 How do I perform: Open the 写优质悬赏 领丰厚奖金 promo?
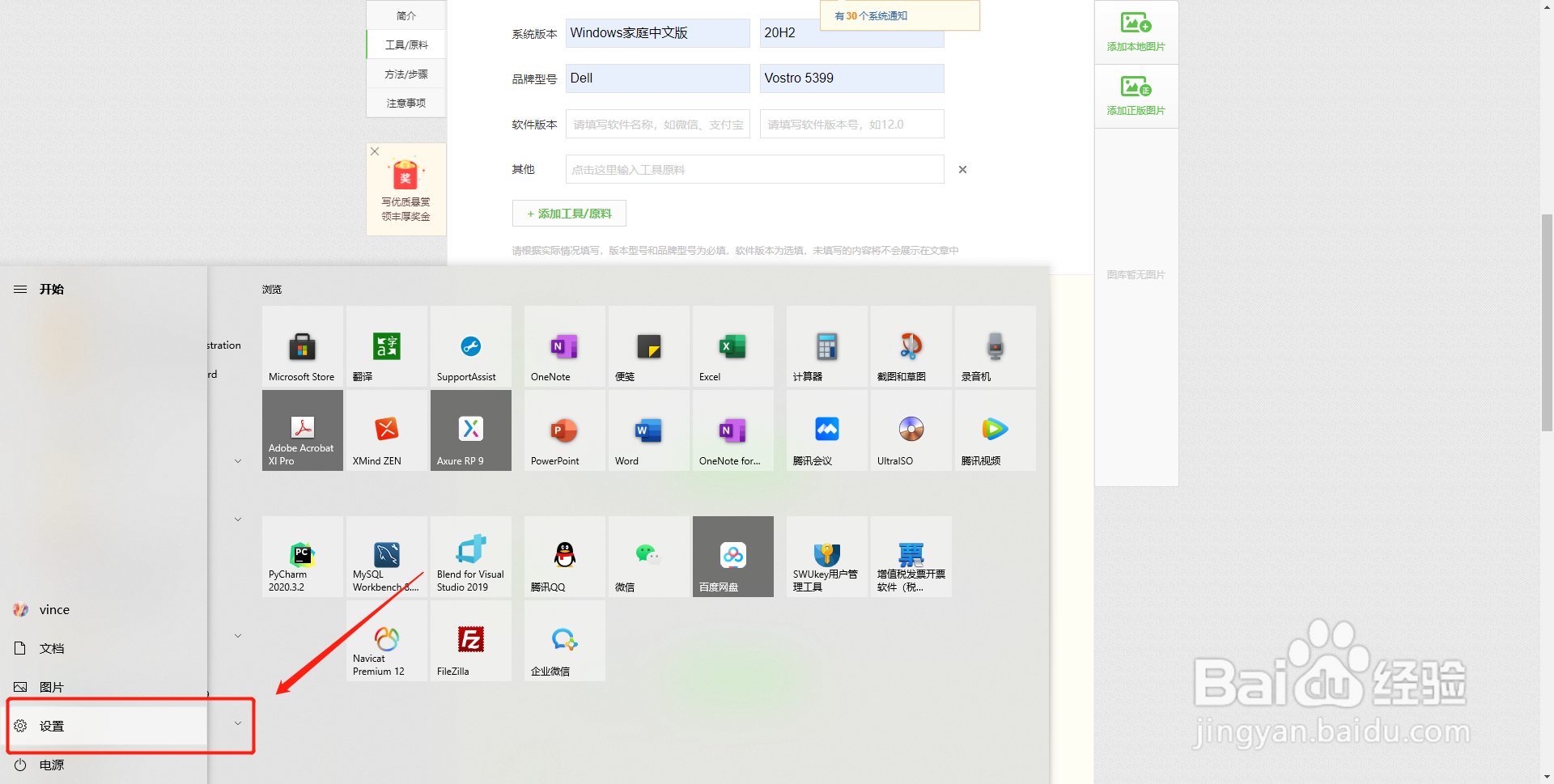click(x=406, y=190)
